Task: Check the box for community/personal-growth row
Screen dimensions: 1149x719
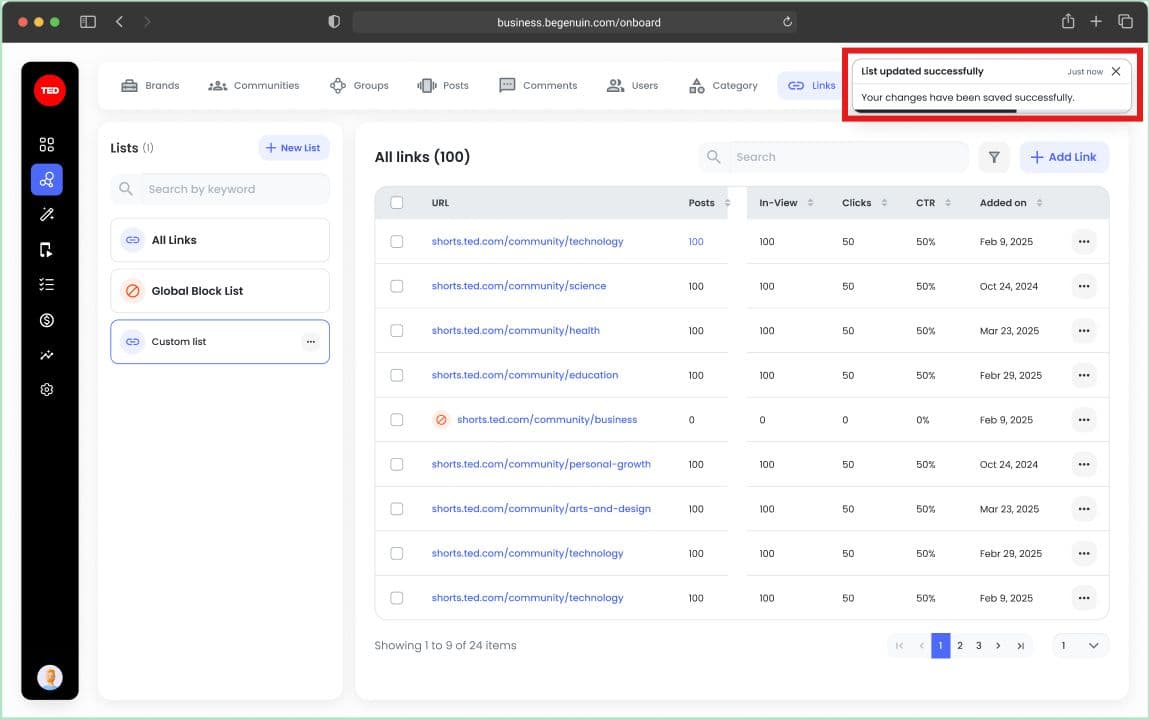Action: click(x=396, y=465)
